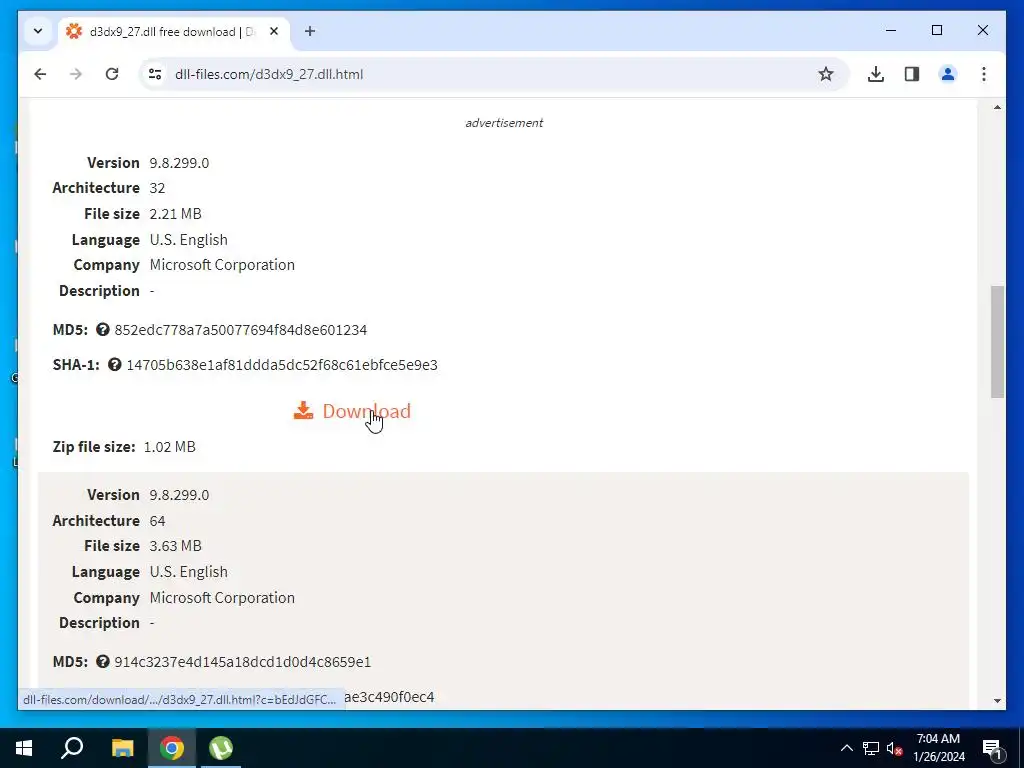The image size is (1024, 768).
Task: Select the 64-bit MD5 hash 914c3237...
Action: 242,662
